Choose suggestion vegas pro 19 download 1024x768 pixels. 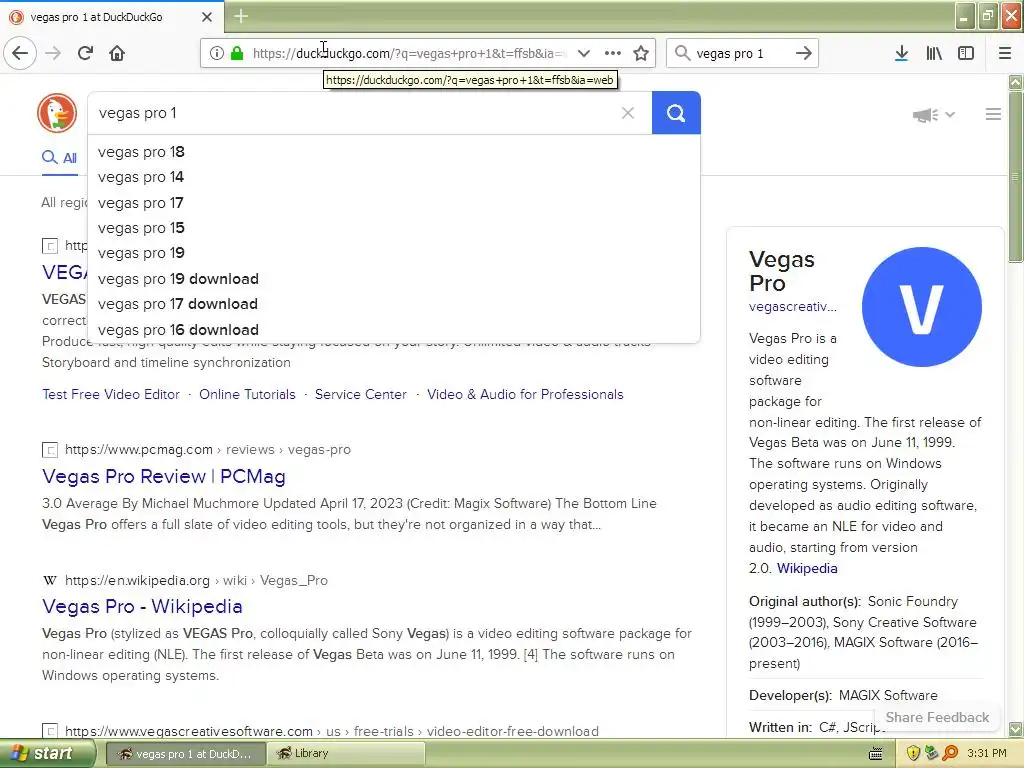(x=394, y=279)
